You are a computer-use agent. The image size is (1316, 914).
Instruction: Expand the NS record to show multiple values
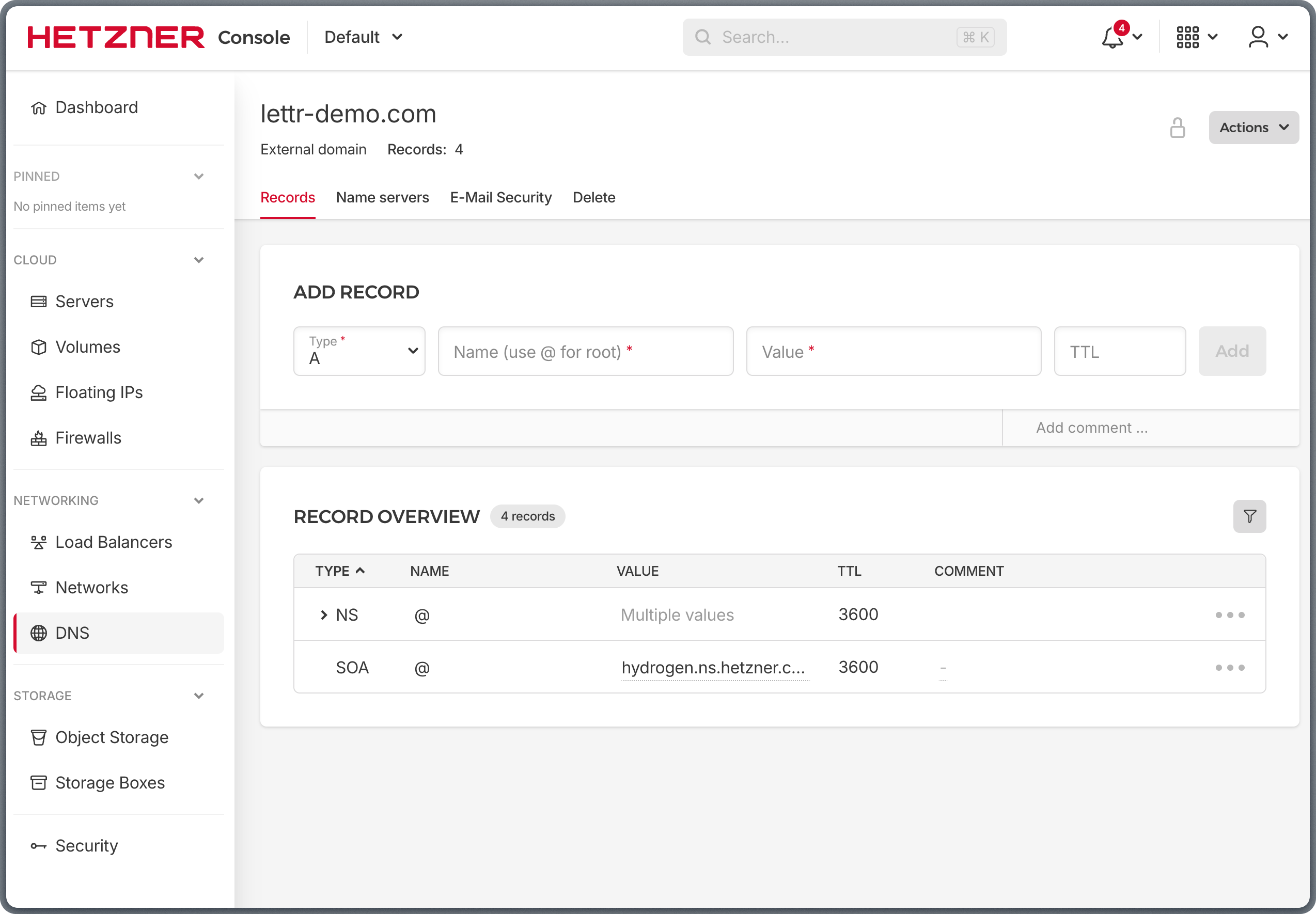click(323, 614)
